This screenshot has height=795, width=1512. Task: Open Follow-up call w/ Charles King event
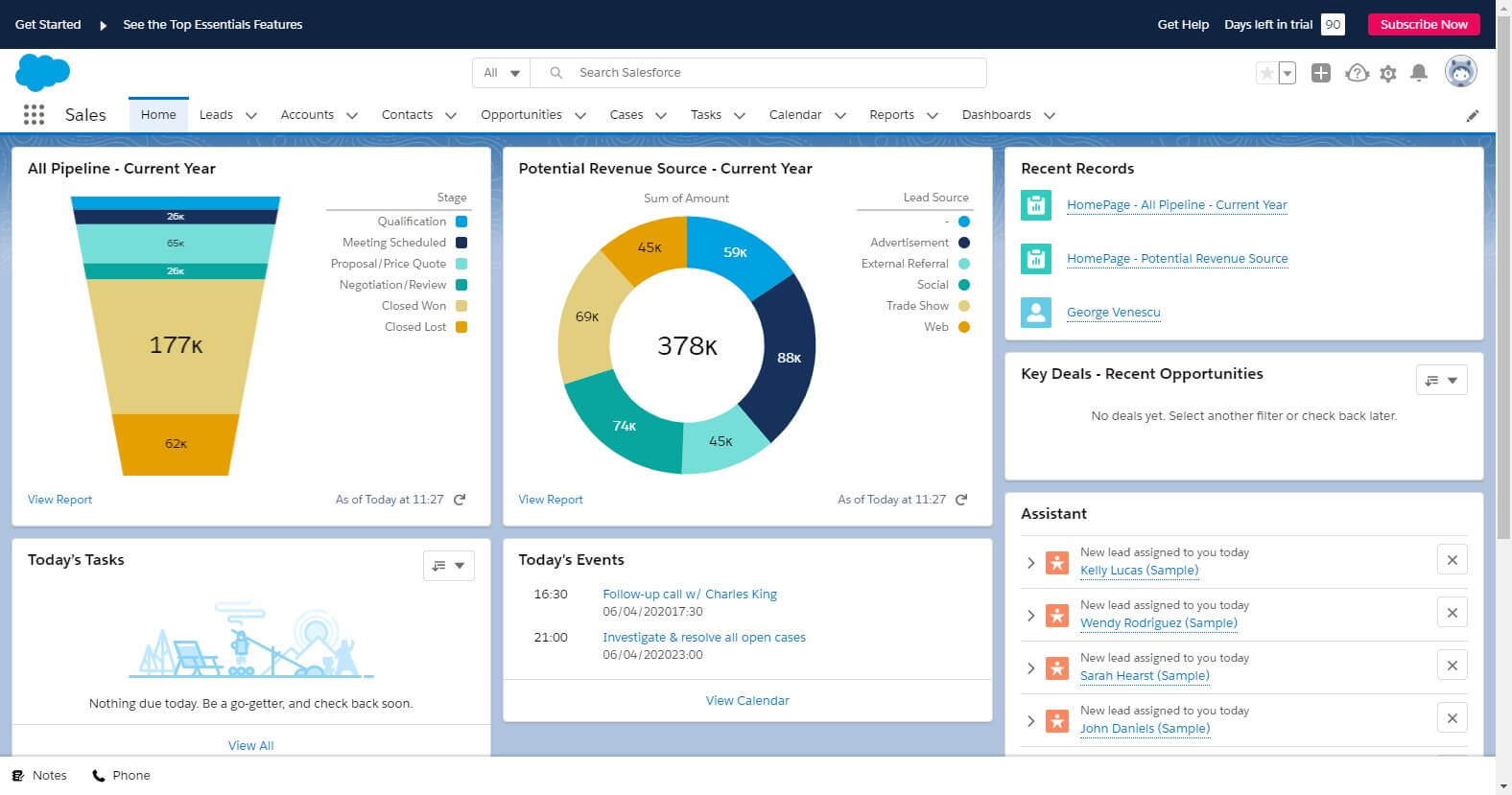(690, 595)
